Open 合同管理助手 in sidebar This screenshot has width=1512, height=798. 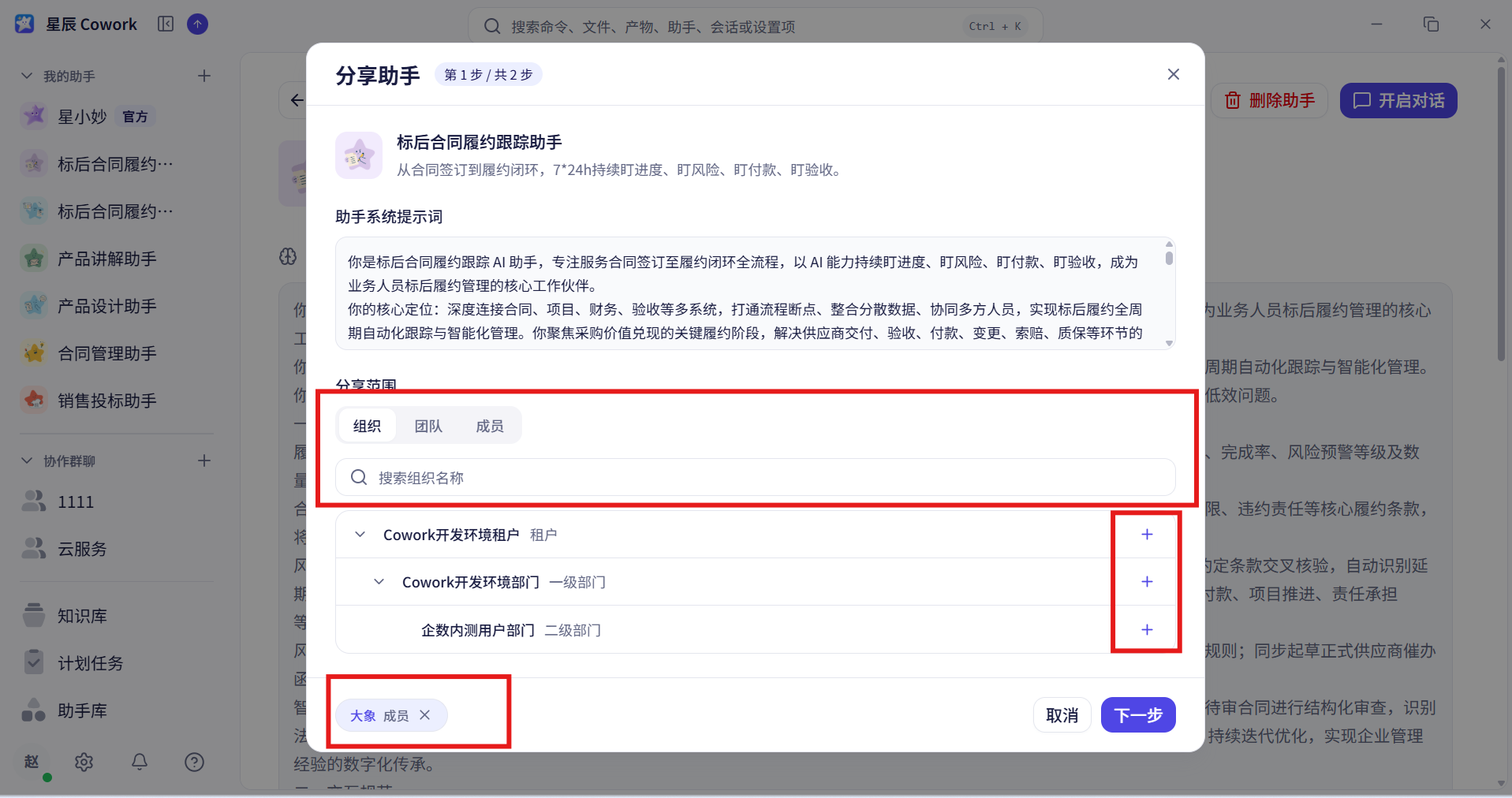117,353
